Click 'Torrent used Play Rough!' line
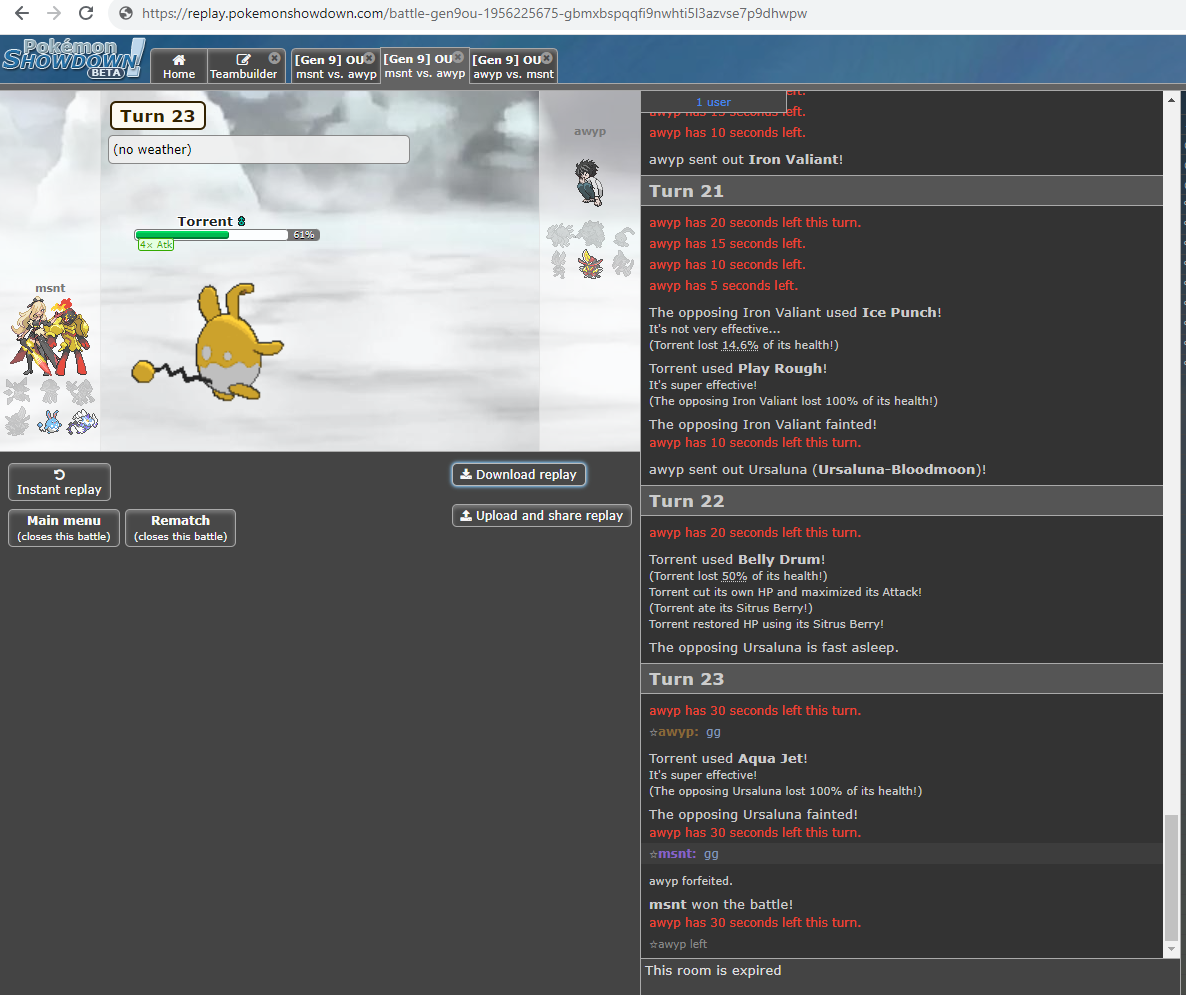The width and height of the screenshot is (1186, 995). pos(737,368)
